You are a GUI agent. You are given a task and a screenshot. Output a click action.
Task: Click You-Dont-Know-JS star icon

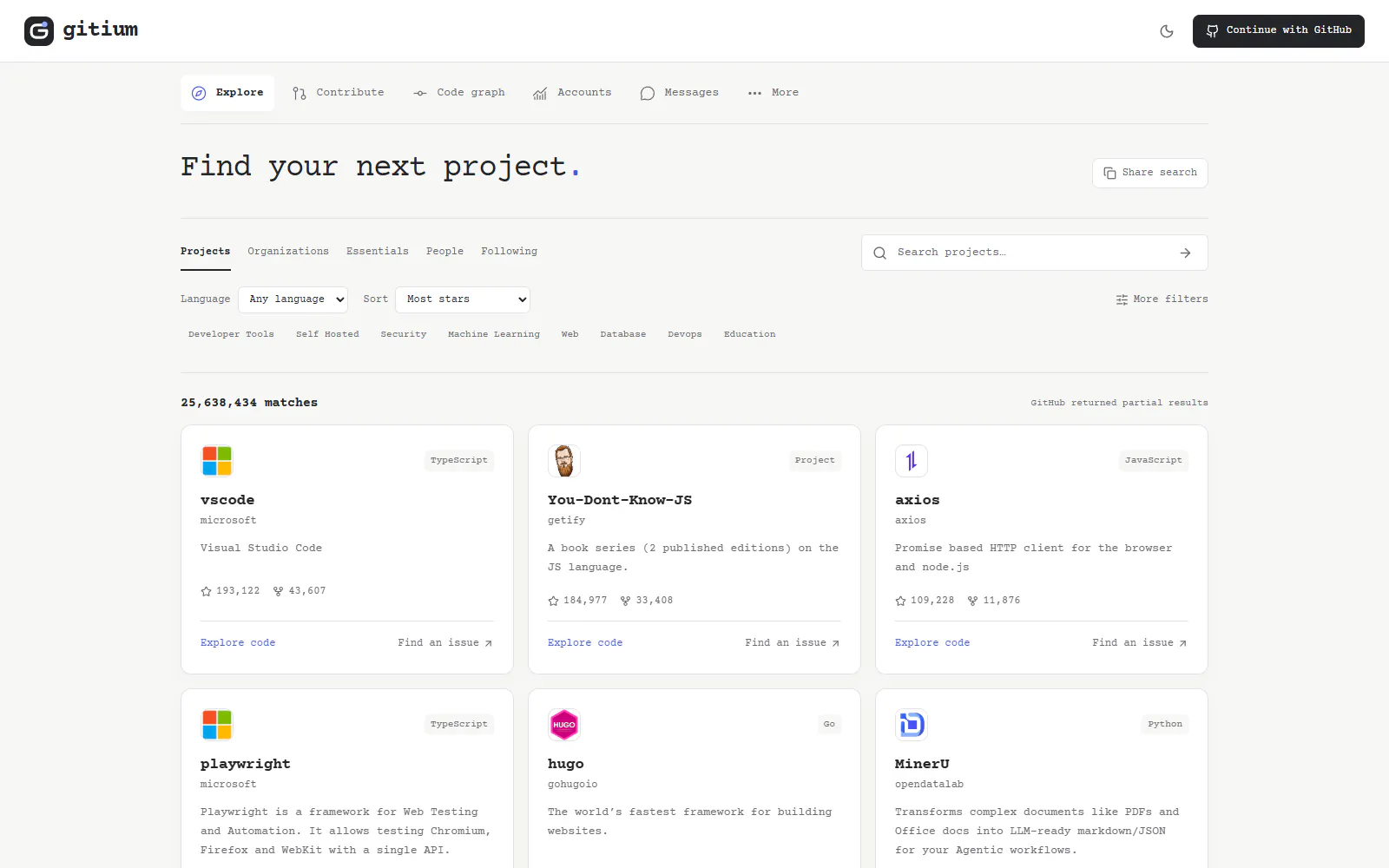(553, 601)
